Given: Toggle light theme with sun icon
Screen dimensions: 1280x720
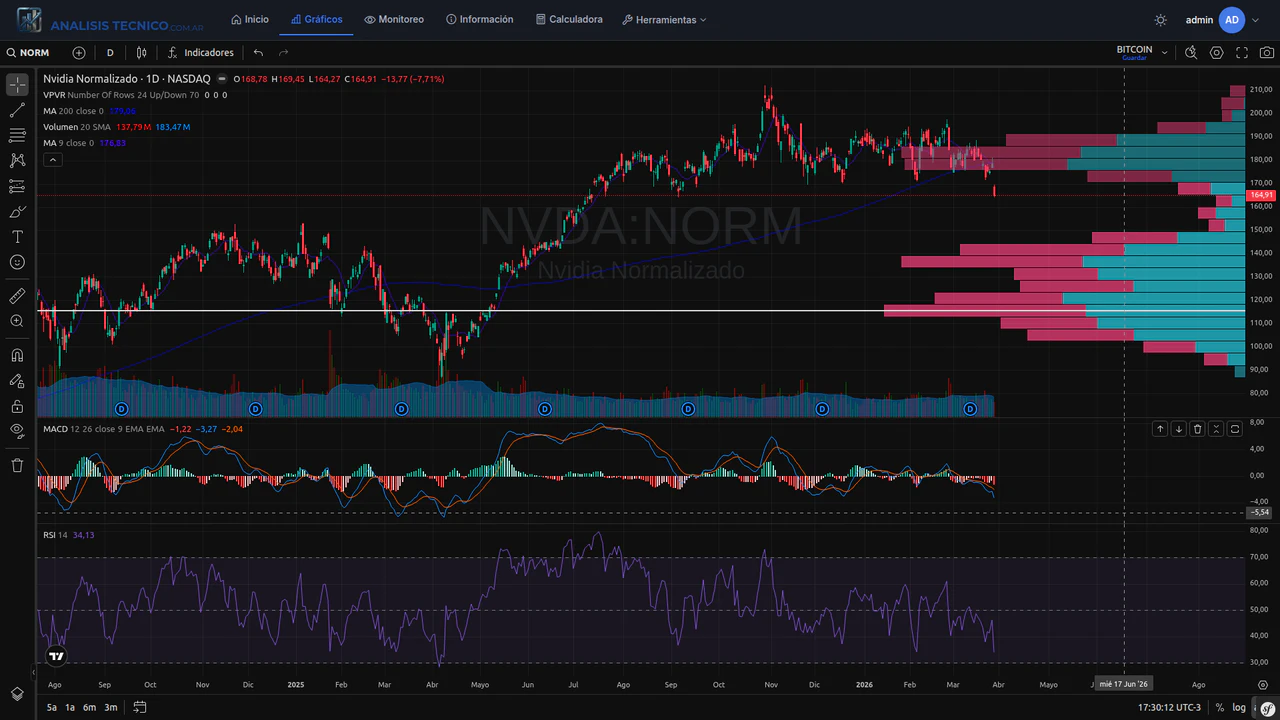Looking at the screenshot, I should (x=1160, y=20).
